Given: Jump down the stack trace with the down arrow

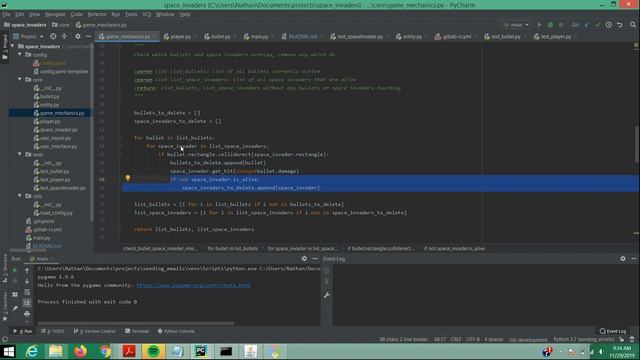Looking at the screenshot, I should pos(27,281).
